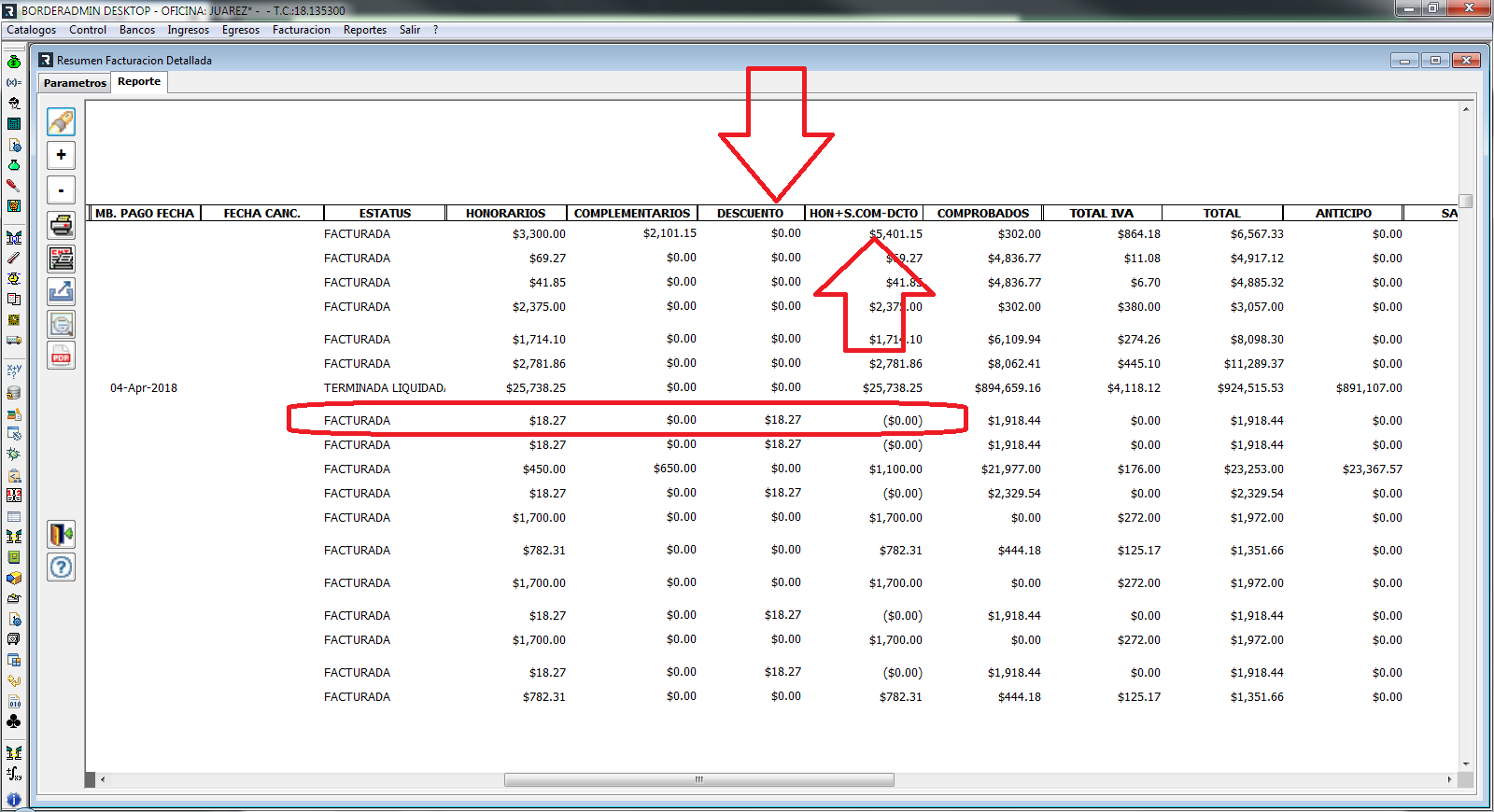The image size is (1494, 812).
Task: Open the Catalogos menu
Action: [x=32, y=30]
